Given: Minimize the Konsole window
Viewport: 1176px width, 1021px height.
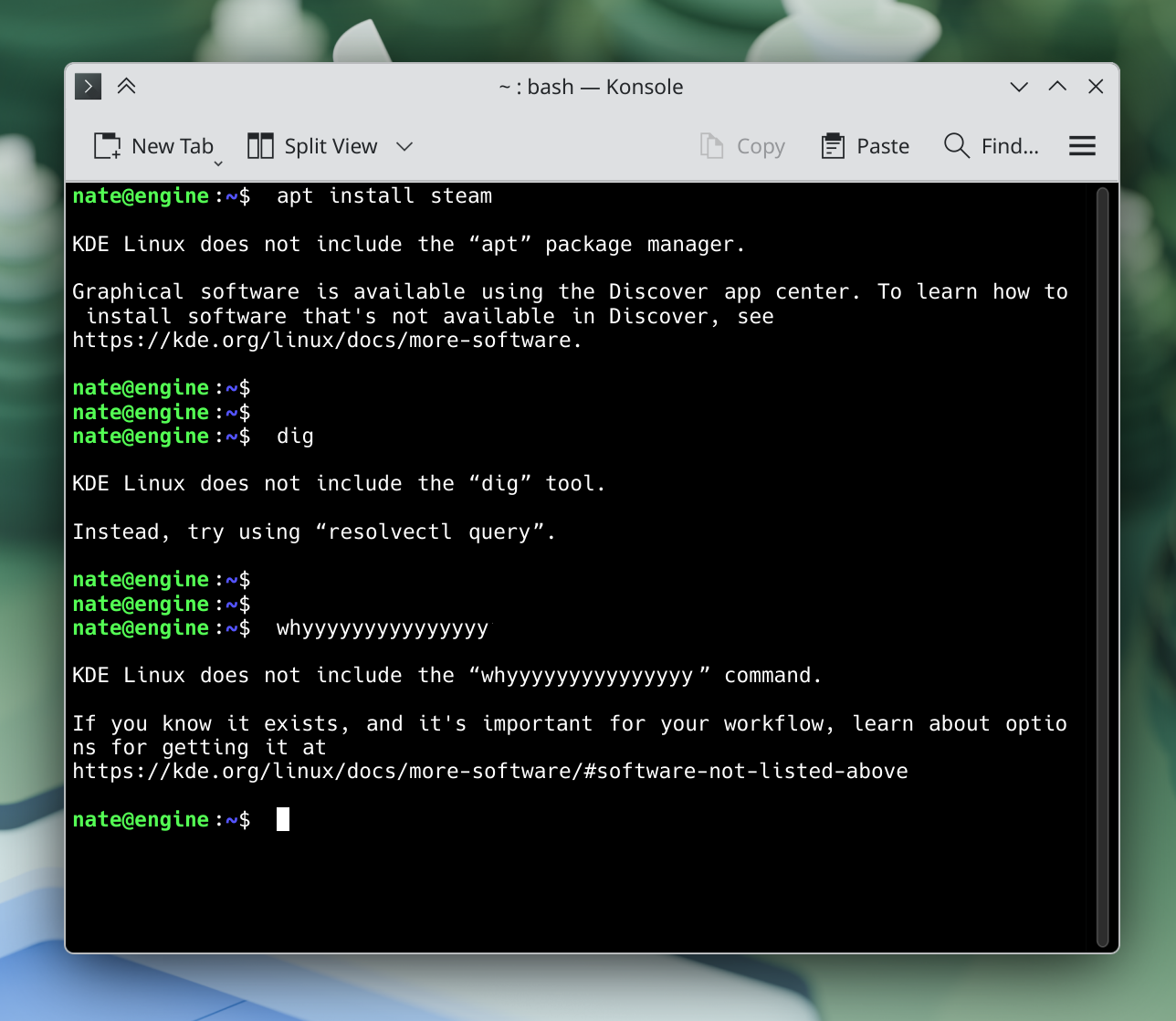Looking at the screenshot, I should (1019, 87).
